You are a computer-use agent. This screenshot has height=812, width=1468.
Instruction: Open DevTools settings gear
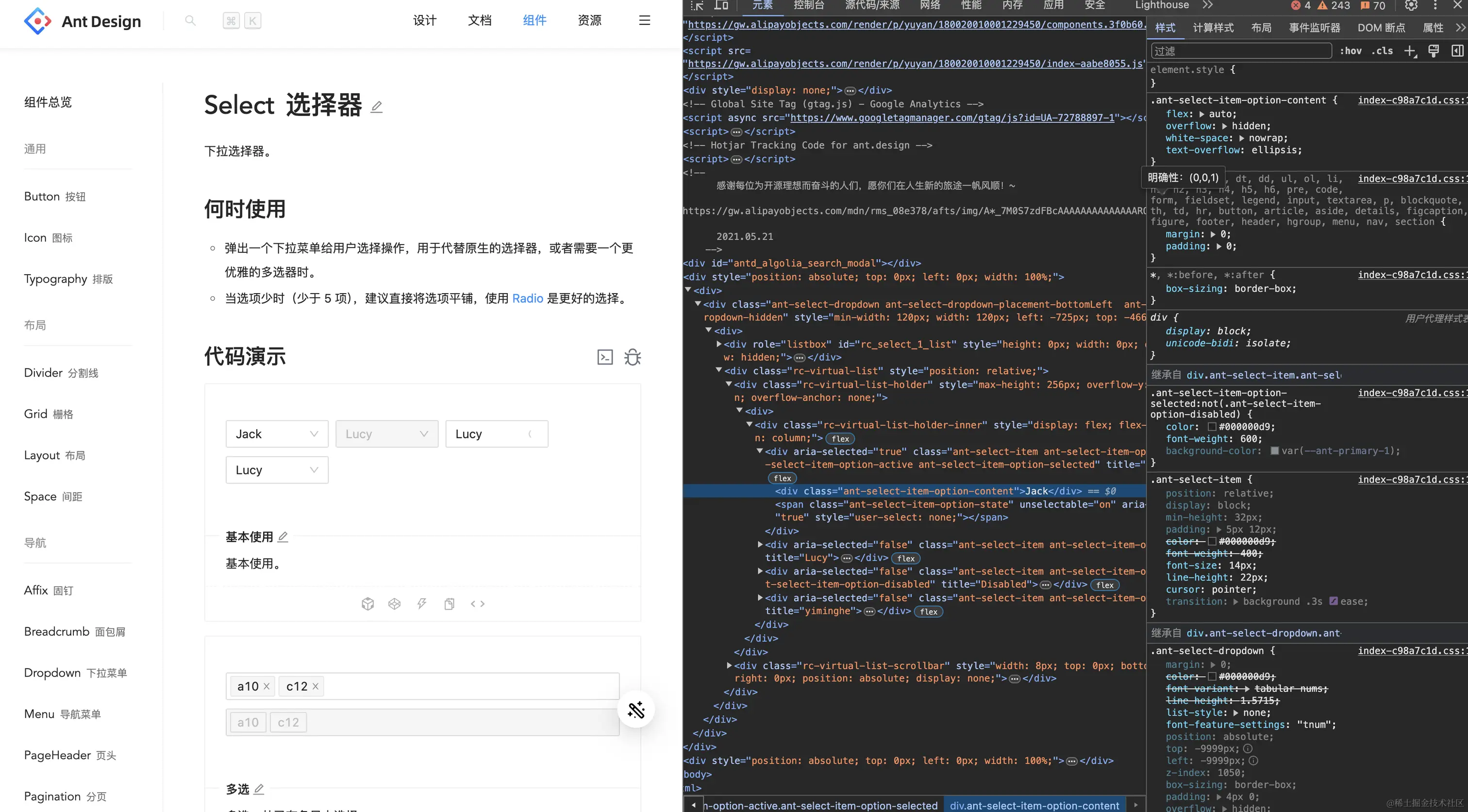(1411, 6)
